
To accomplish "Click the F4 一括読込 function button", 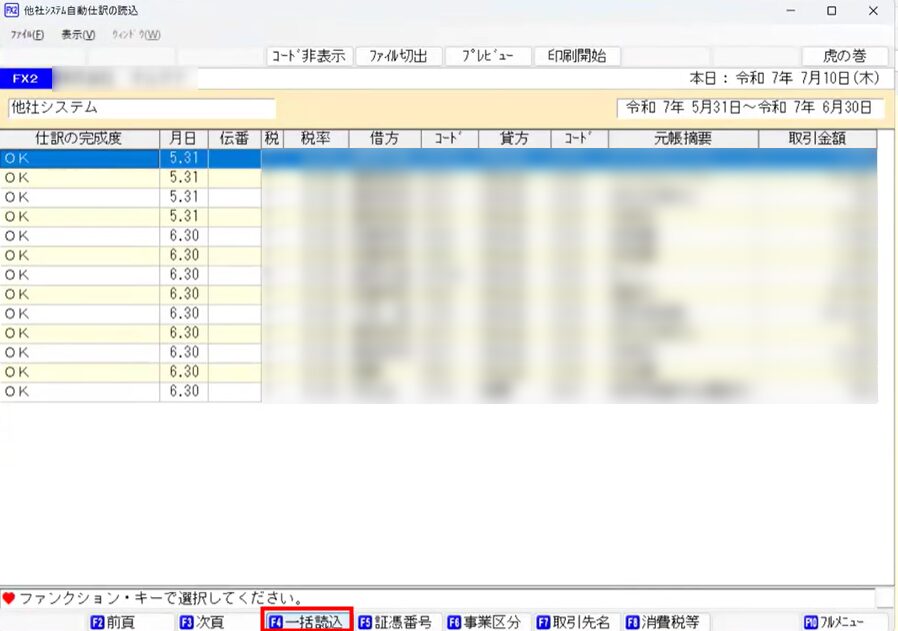I will tap(306, 622).
